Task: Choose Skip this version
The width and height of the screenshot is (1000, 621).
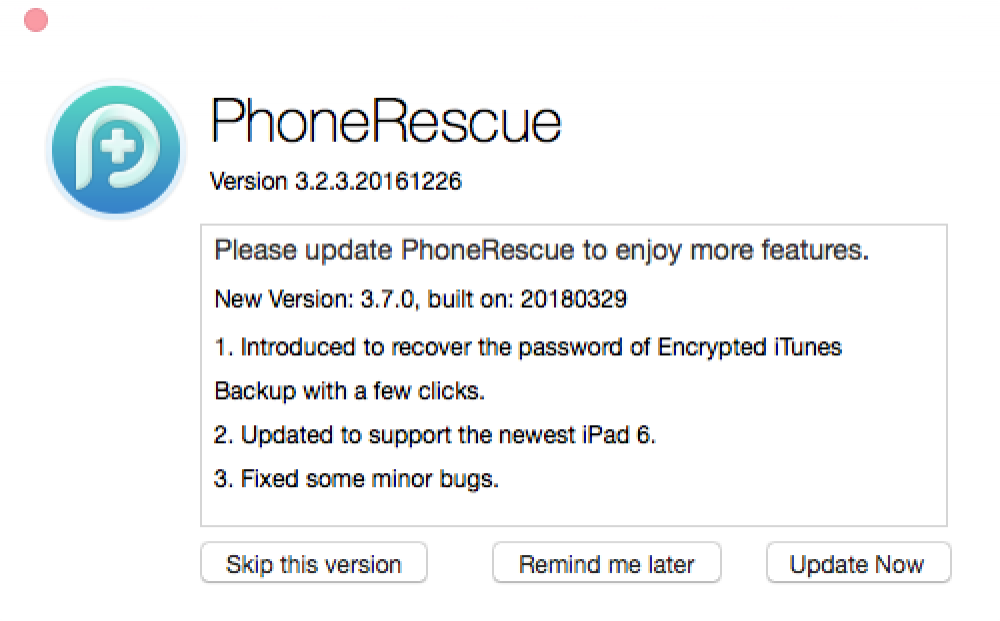Action: tap(314, 564)
